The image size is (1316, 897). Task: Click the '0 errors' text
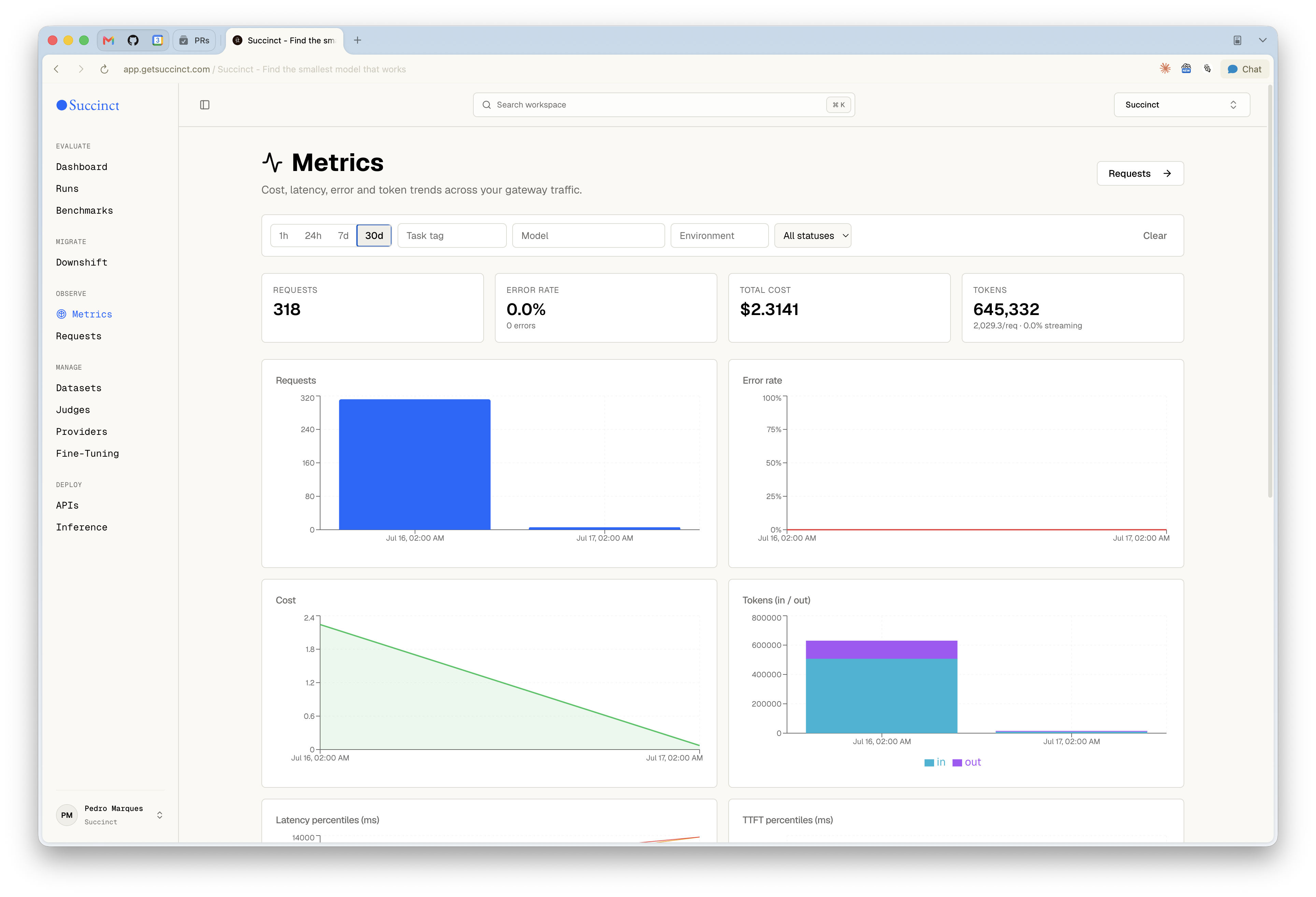tap(520, 326)
